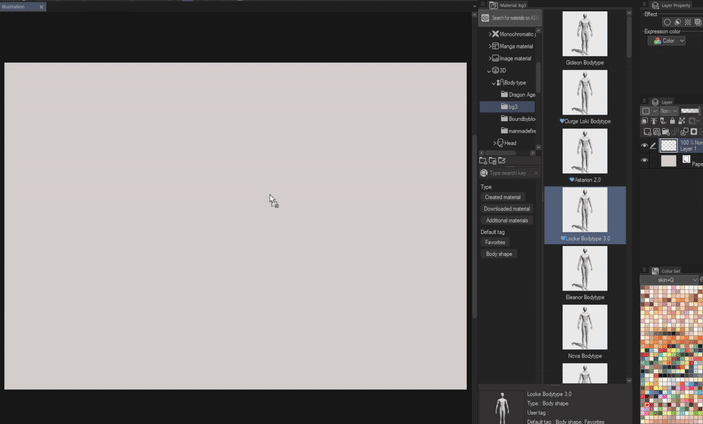Toggle the Lock Transparent Pixels icon
This screenshot has width=703, height=424.
[x=681, y=121]
